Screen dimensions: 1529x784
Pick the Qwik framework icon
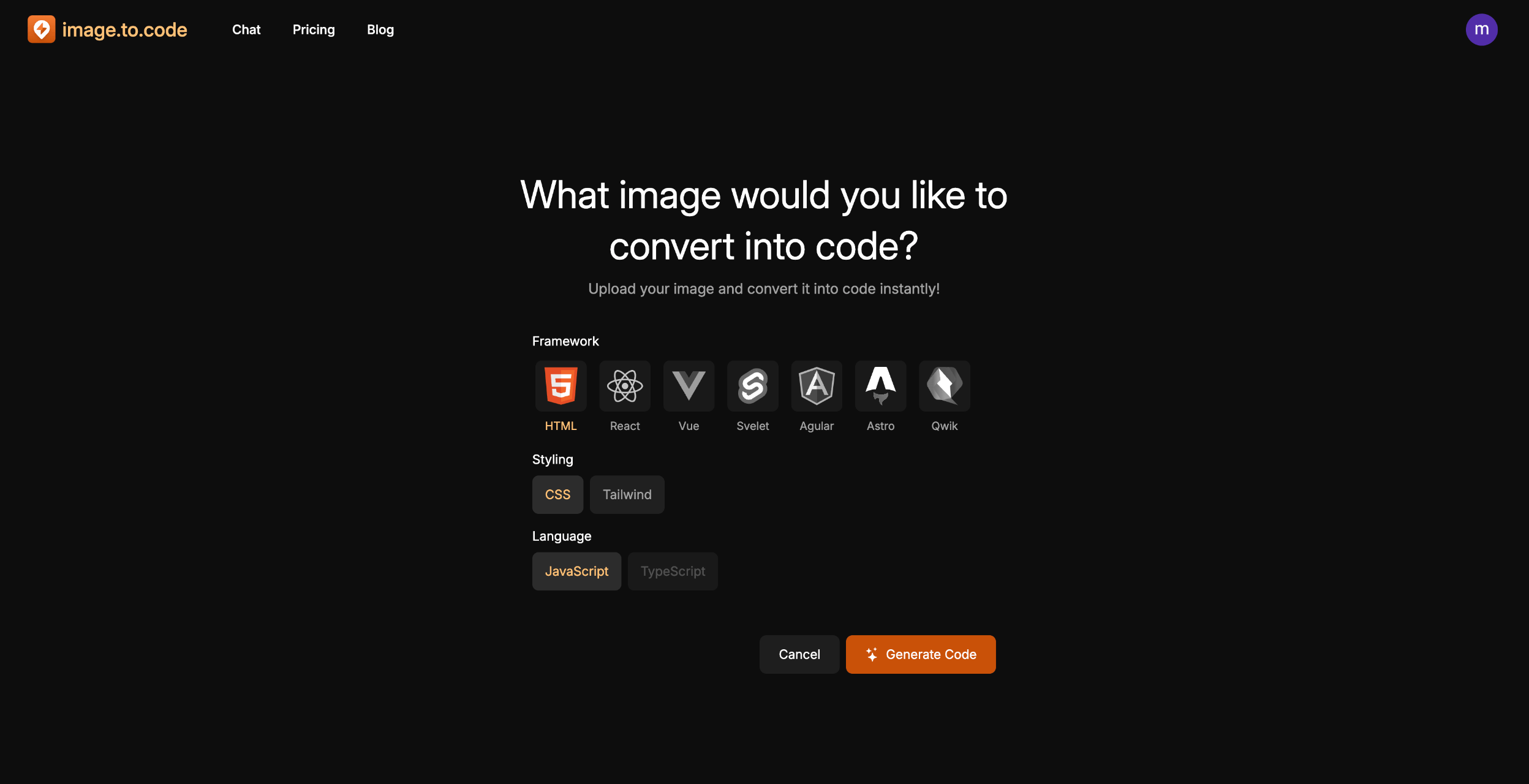pyautogui.click(x=944, y=386)
